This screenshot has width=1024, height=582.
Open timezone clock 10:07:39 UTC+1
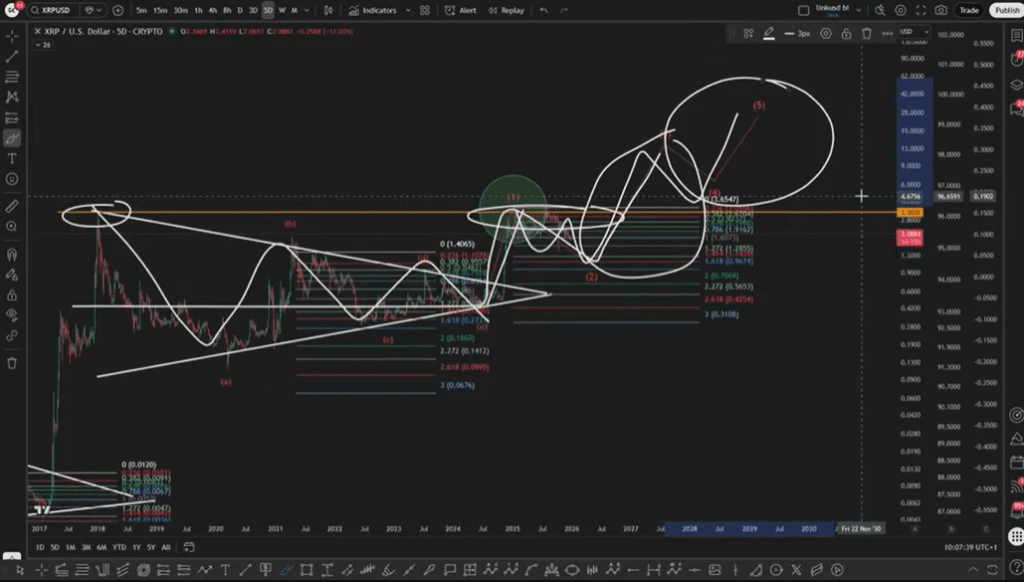970,547
